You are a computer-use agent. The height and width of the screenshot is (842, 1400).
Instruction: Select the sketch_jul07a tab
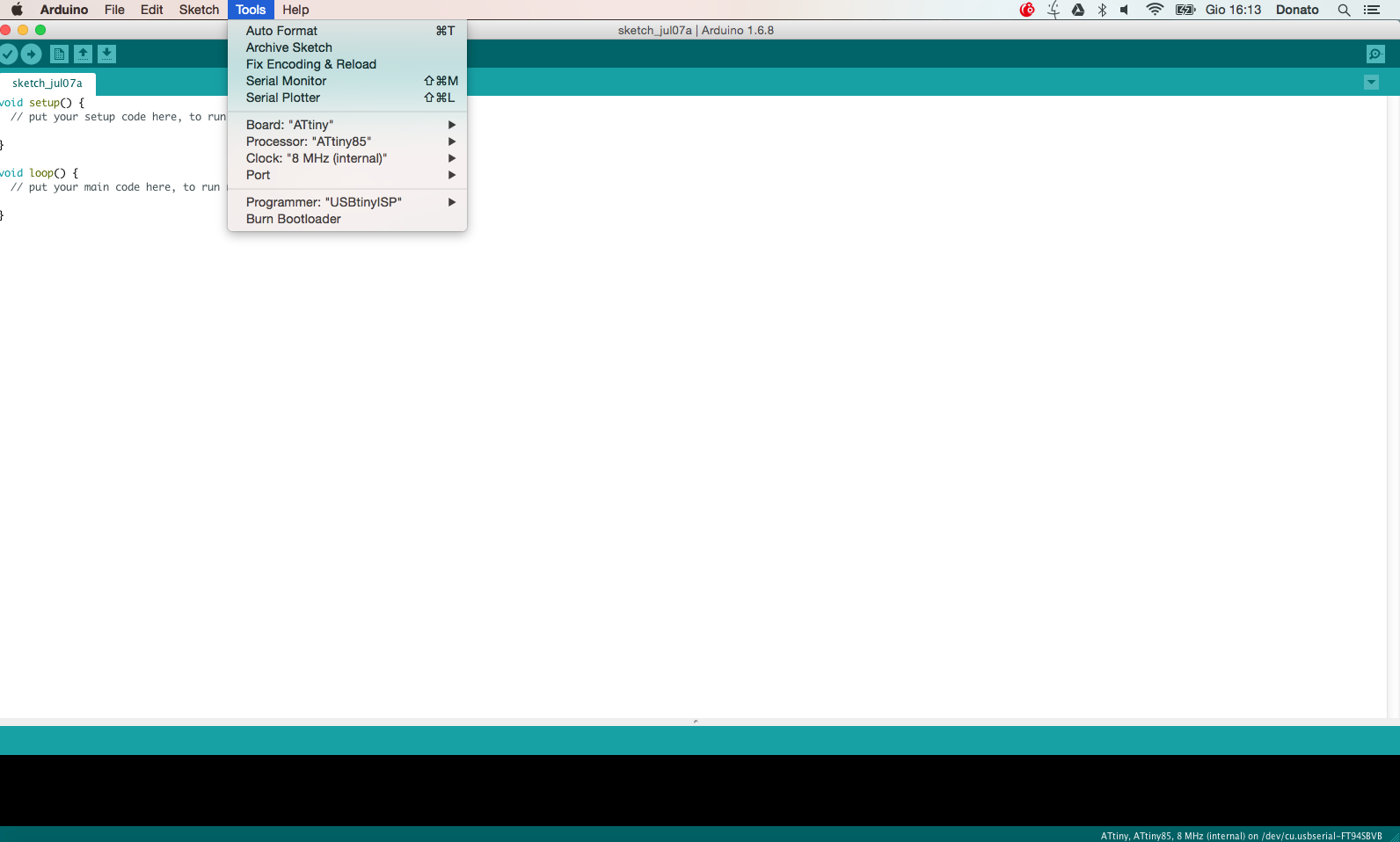tap(47, 83)
